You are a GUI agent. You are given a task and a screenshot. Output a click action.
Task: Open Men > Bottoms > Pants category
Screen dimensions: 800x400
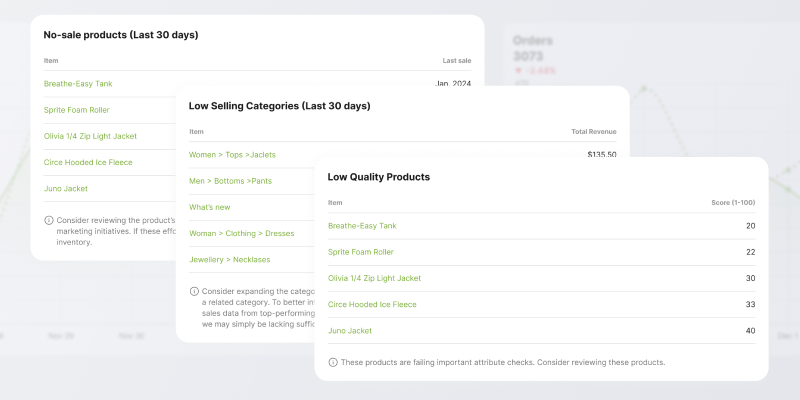click(x=230, y=181)
